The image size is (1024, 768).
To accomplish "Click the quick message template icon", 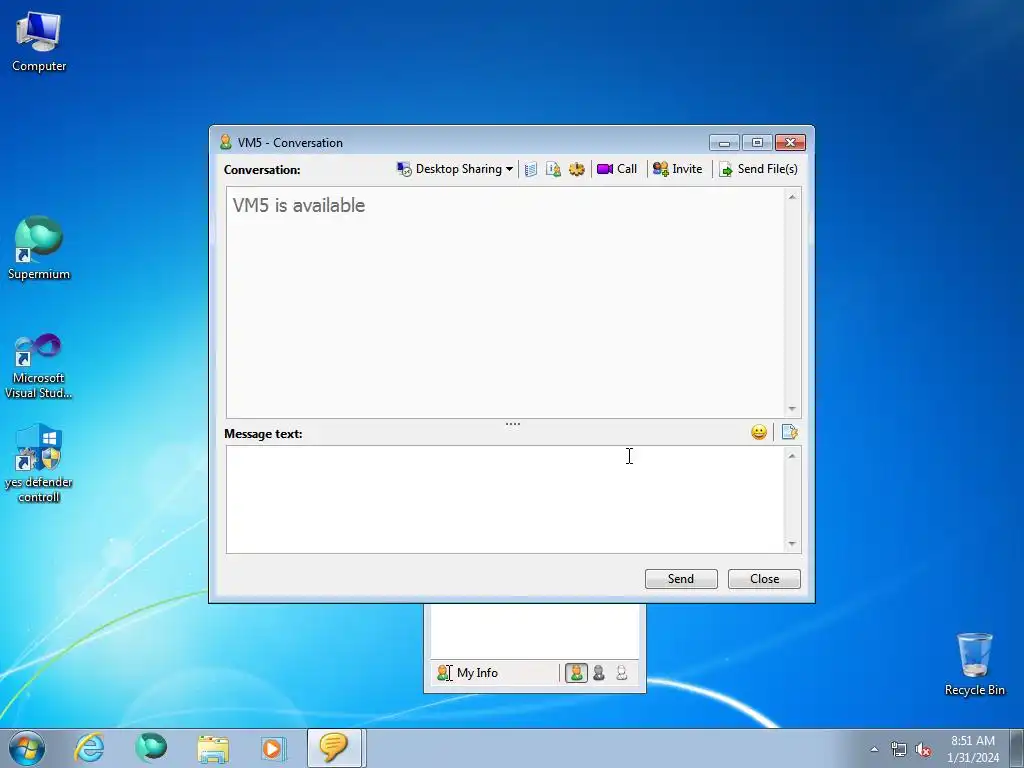I will coord(790,432).
